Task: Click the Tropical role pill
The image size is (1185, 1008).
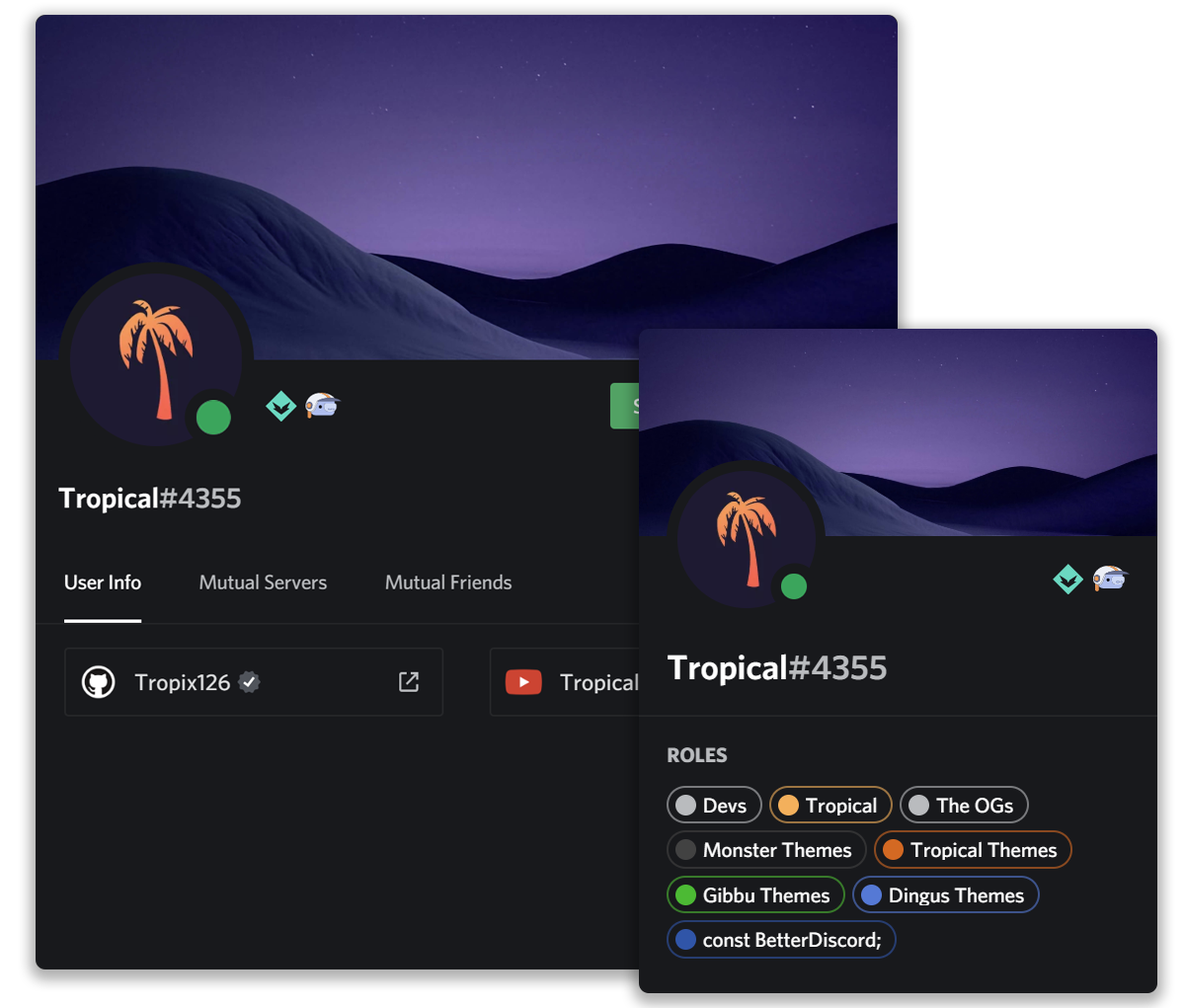Action: 830,805
